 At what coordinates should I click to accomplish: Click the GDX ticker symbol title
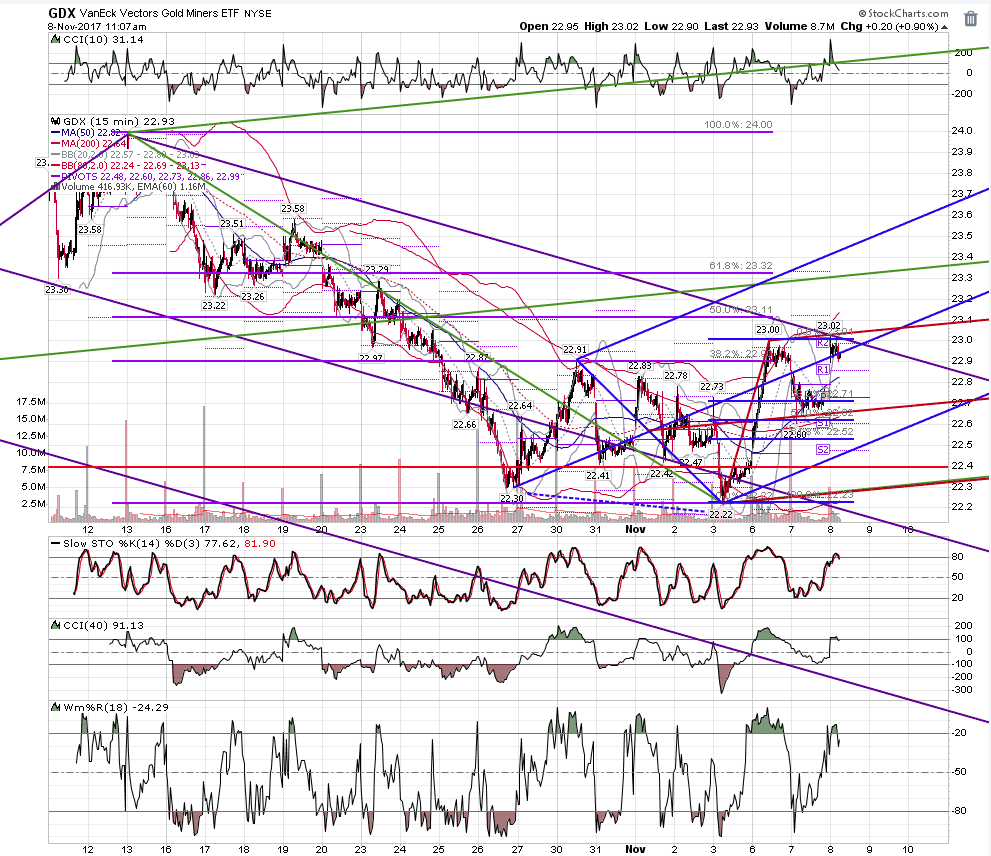(62, 13)
